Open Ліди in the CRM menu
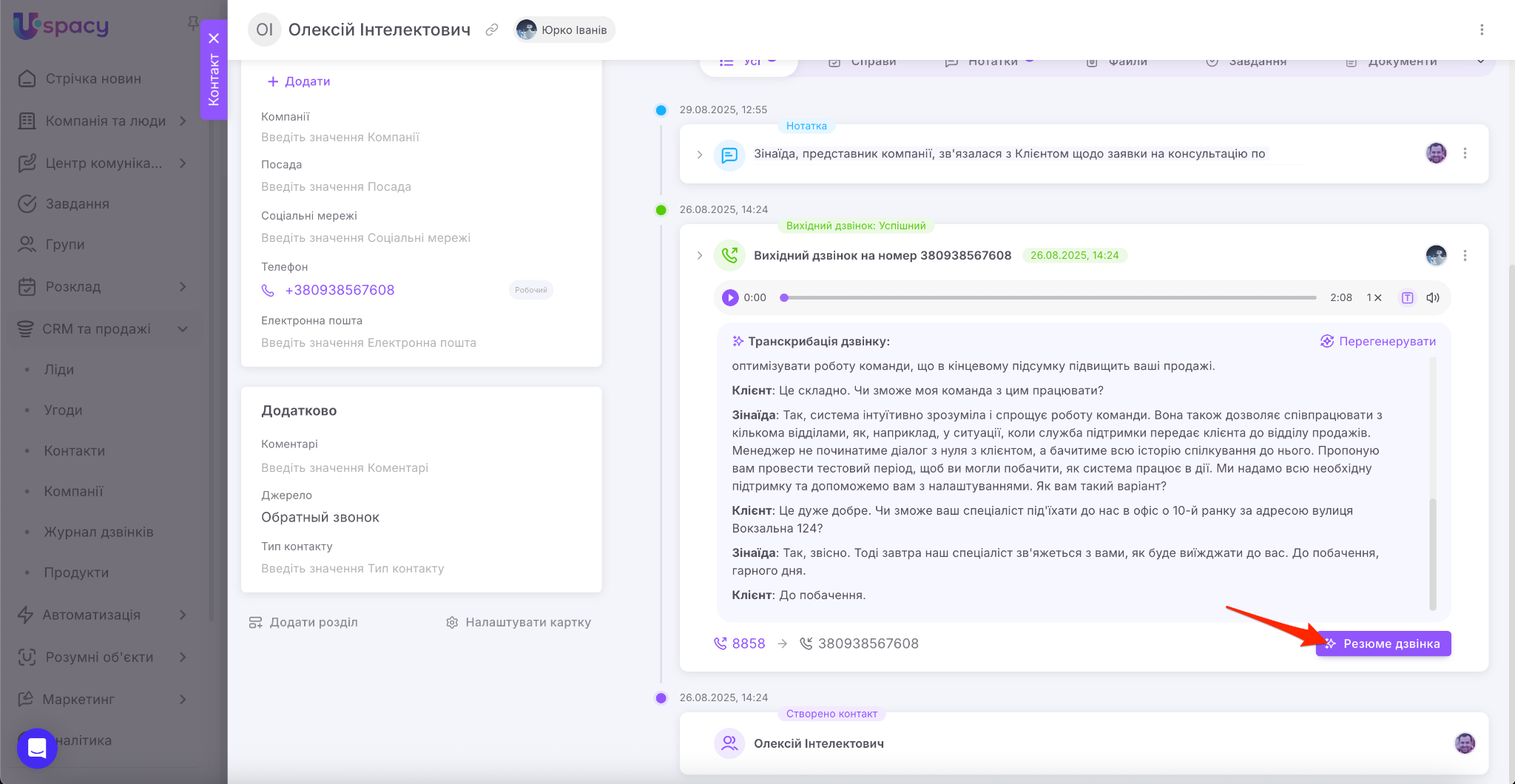 (x=59, y=369)
